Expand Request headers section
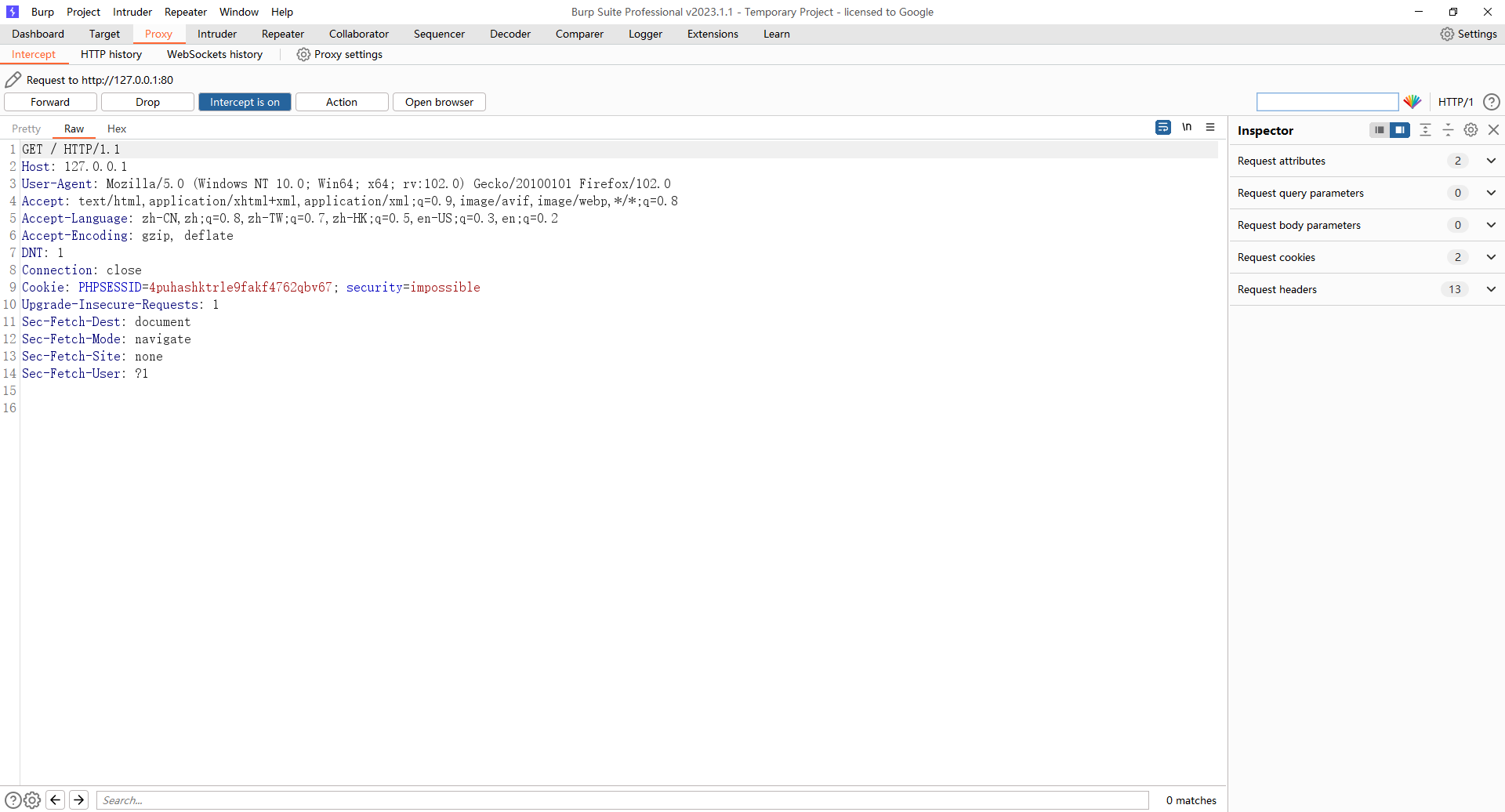 (x=1367, y=289)
